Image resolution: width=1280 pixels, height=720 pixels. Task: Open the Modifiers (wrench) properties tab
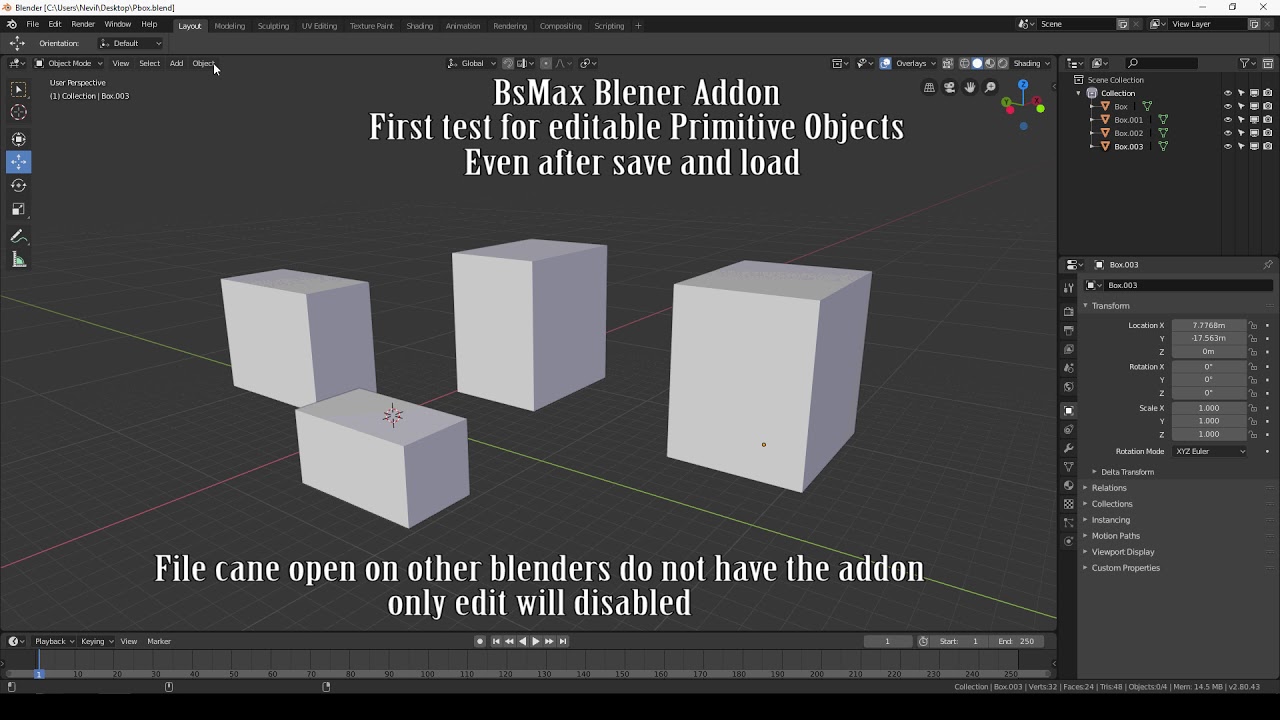pyautogui.click(x=1069, y=448)
